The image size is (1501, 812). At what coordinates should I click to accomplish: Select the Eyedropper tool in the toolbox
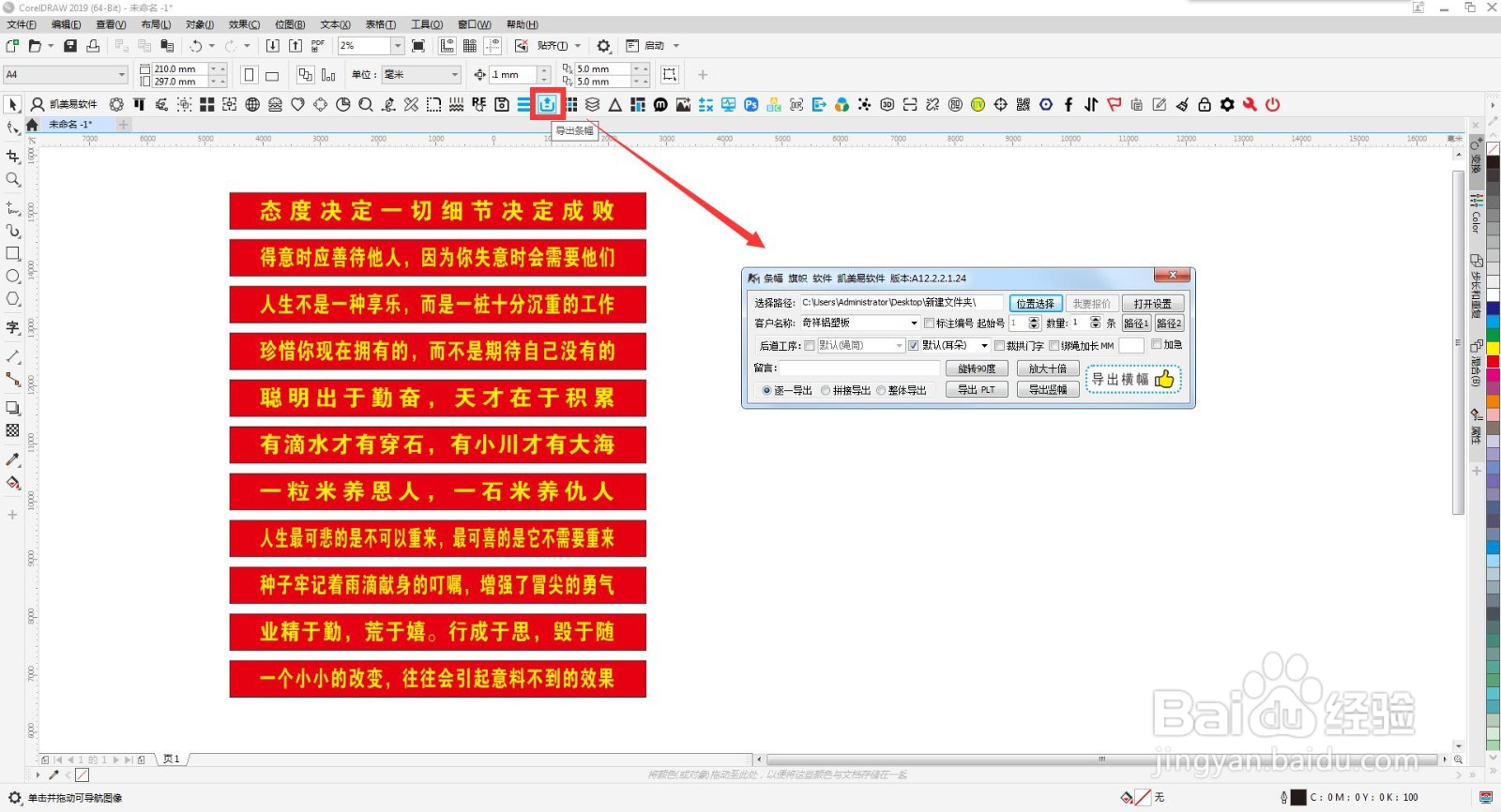point(13,459)
